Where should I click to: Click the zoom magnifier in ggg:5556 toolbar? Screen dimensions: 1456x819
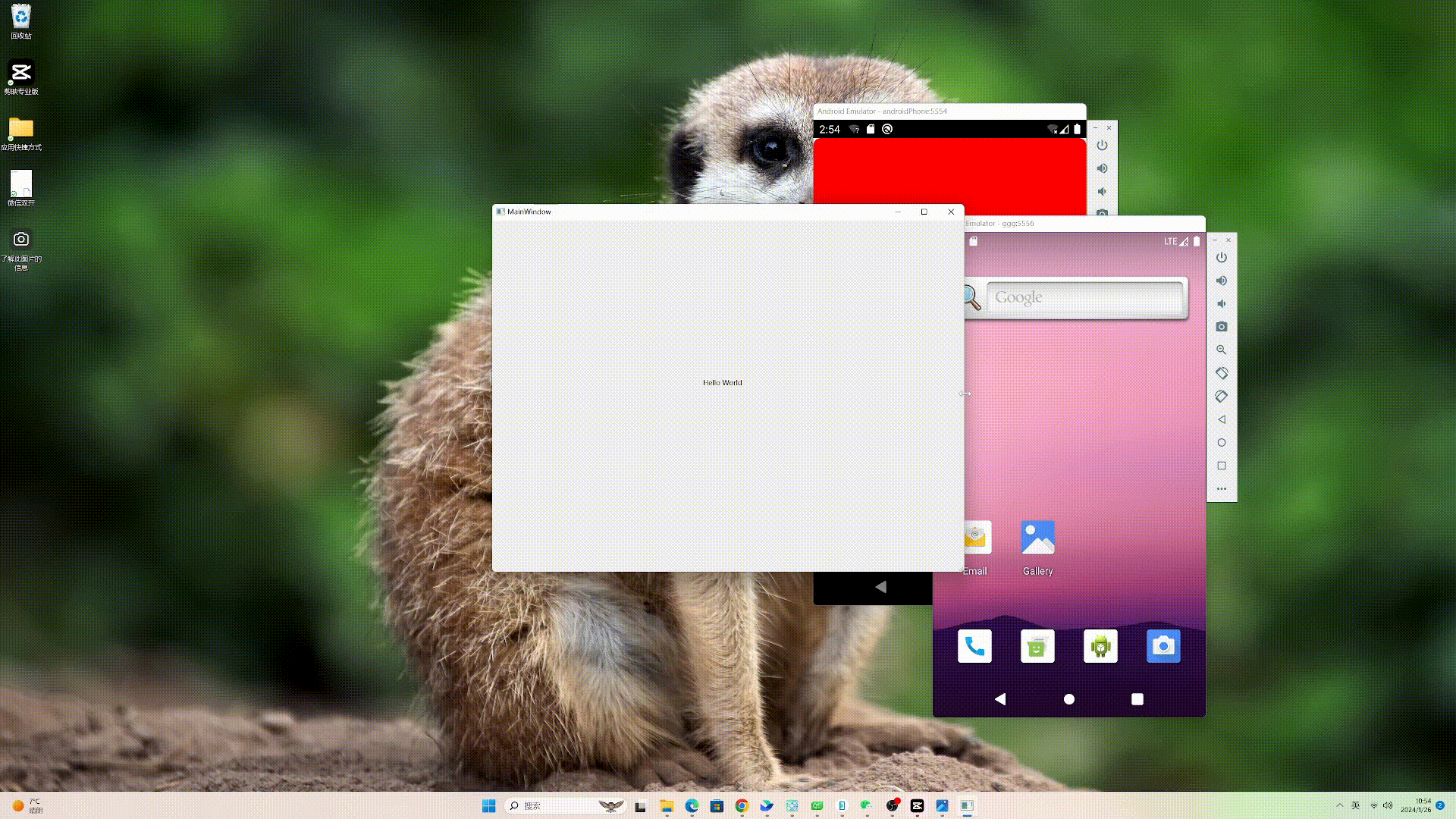point(1221,350)
